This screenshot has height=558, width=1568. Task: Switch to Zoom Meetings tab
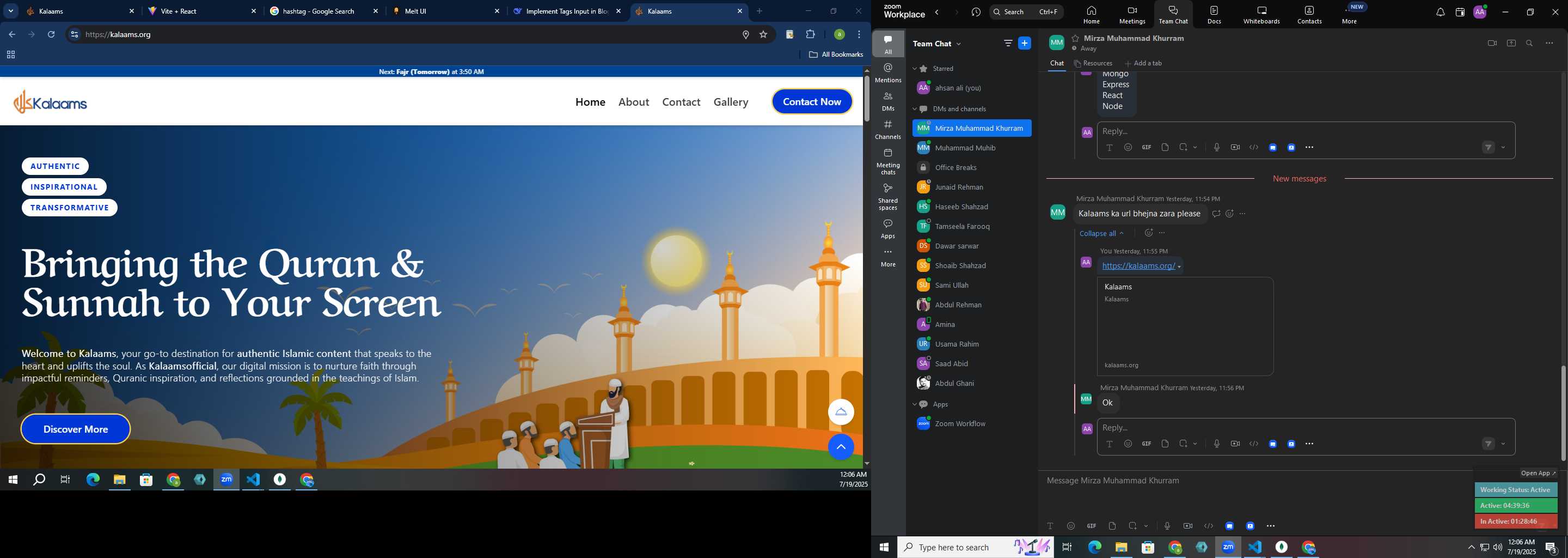click(1132, 15)
